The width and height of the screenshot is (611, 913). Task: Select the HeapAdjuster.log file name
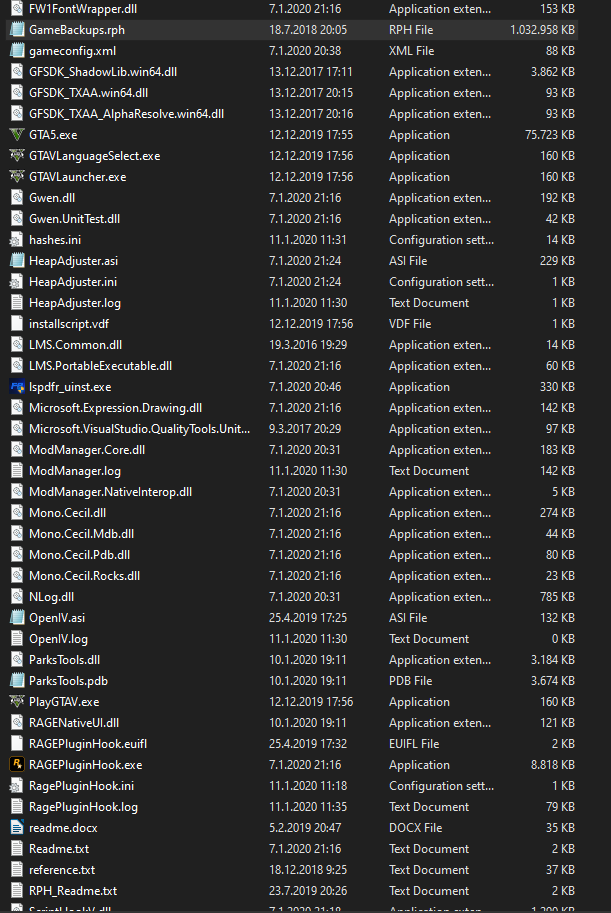[x=75, y=303]
